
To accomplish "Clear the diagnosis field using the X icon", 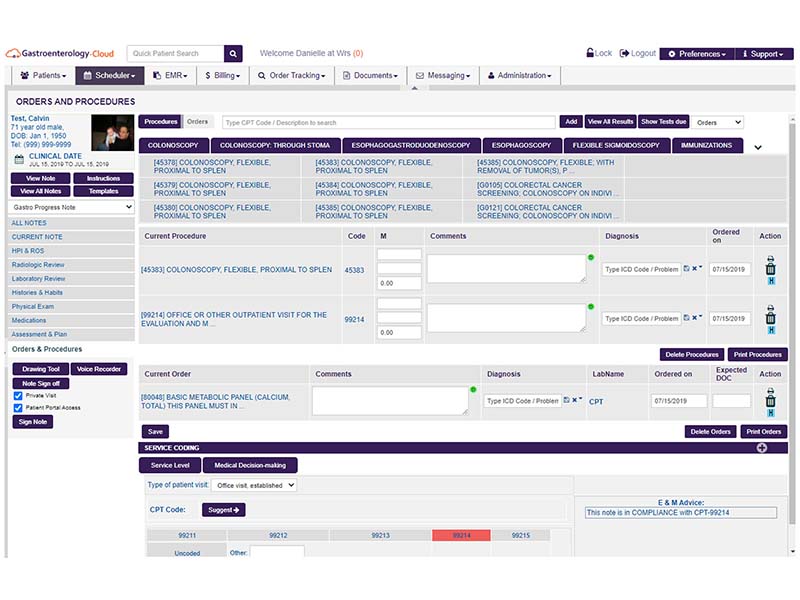I will pyautogui.click(x=695, y=267).
